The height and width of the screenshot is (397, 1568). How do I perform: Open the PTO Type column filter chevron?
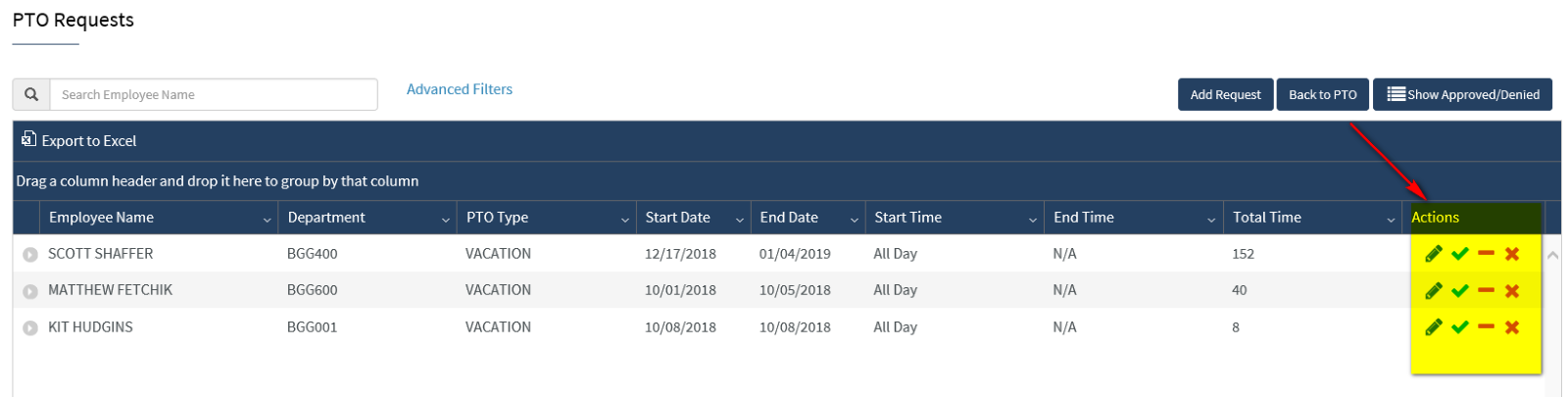pos(625,220)
